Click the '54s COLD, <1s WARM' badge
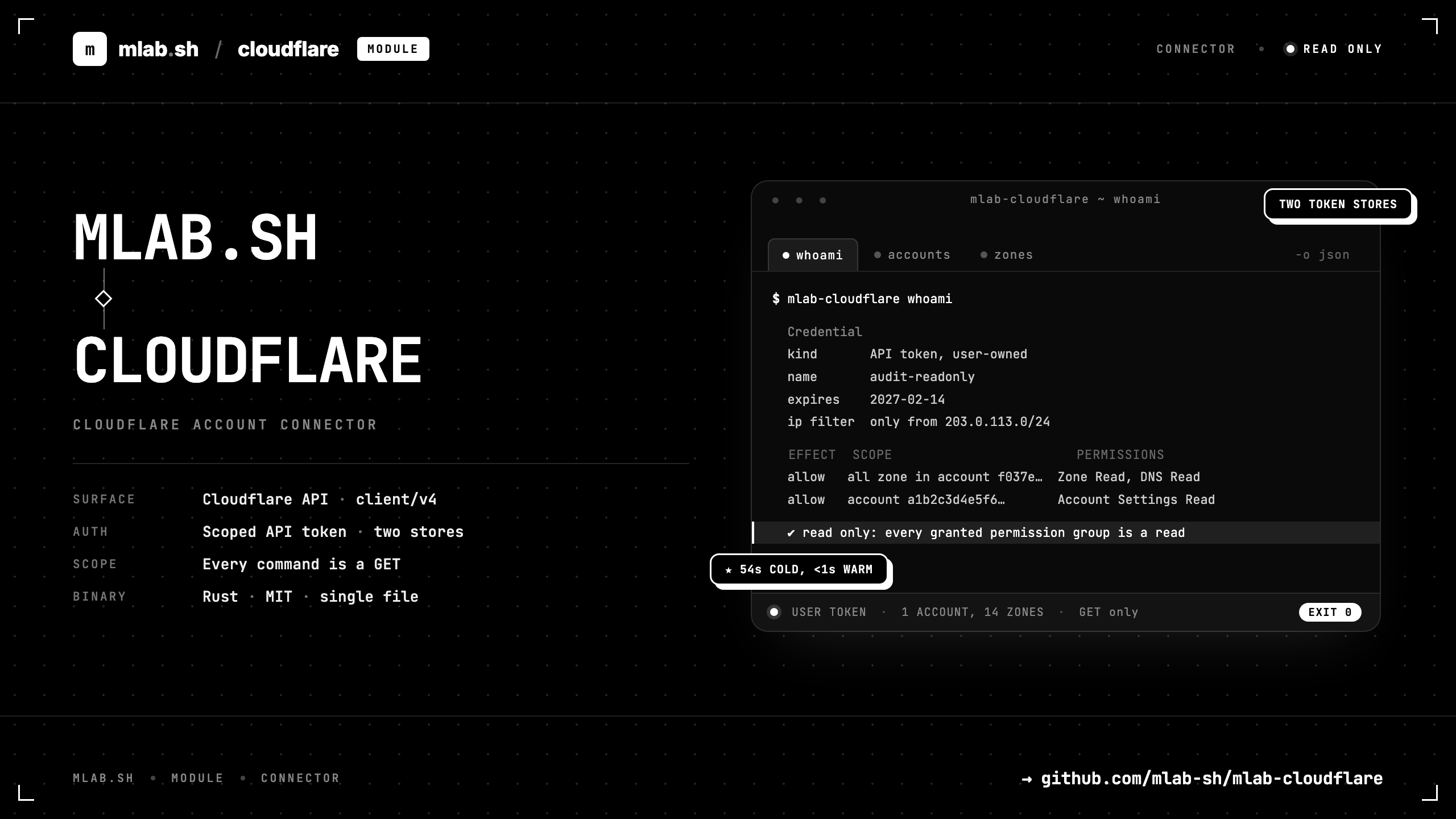Screen dimensions: 1456x819 [x=799, y=569]
